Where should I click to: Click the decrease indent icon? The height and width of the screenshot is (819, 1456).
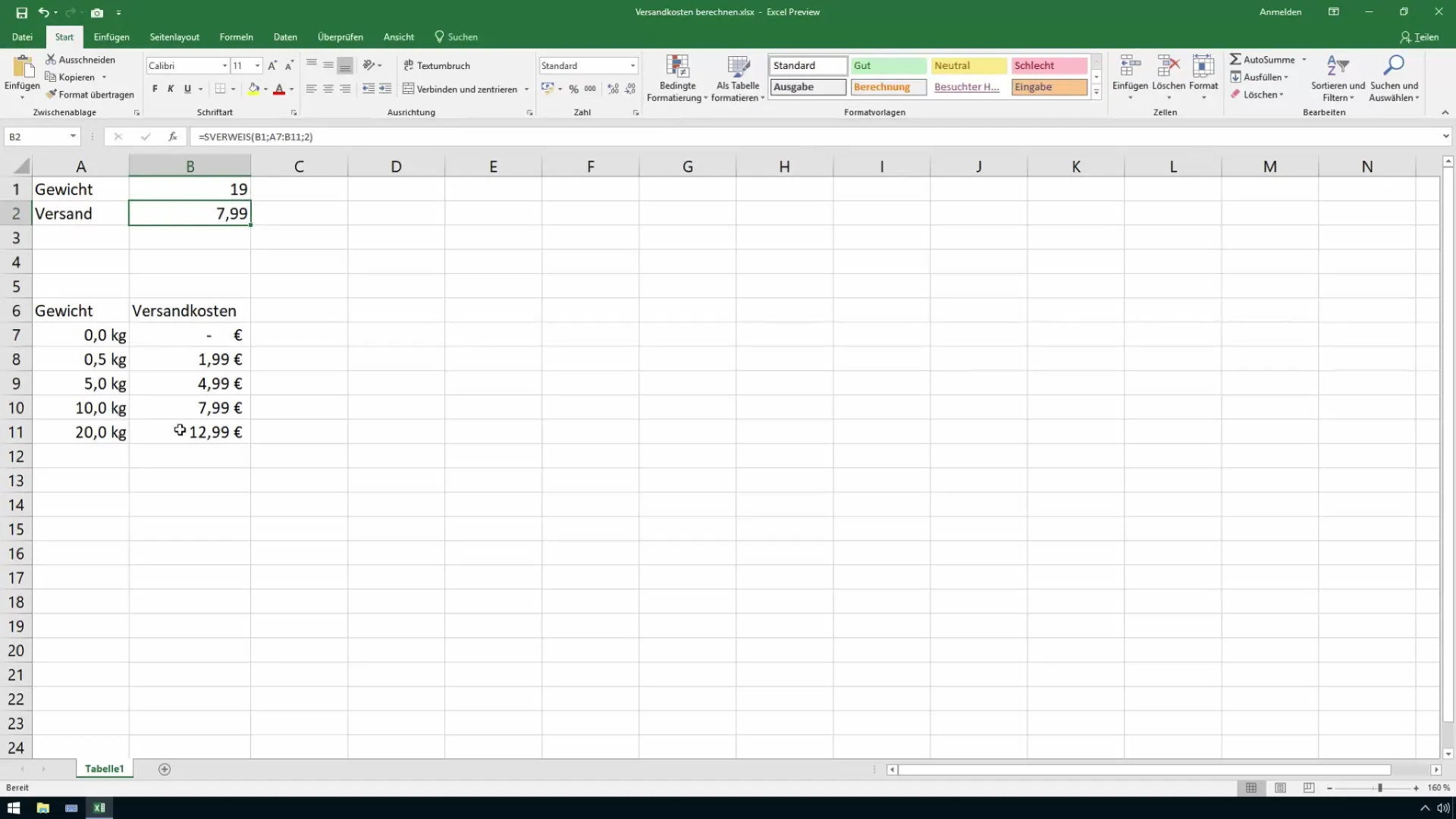(369, 89)
